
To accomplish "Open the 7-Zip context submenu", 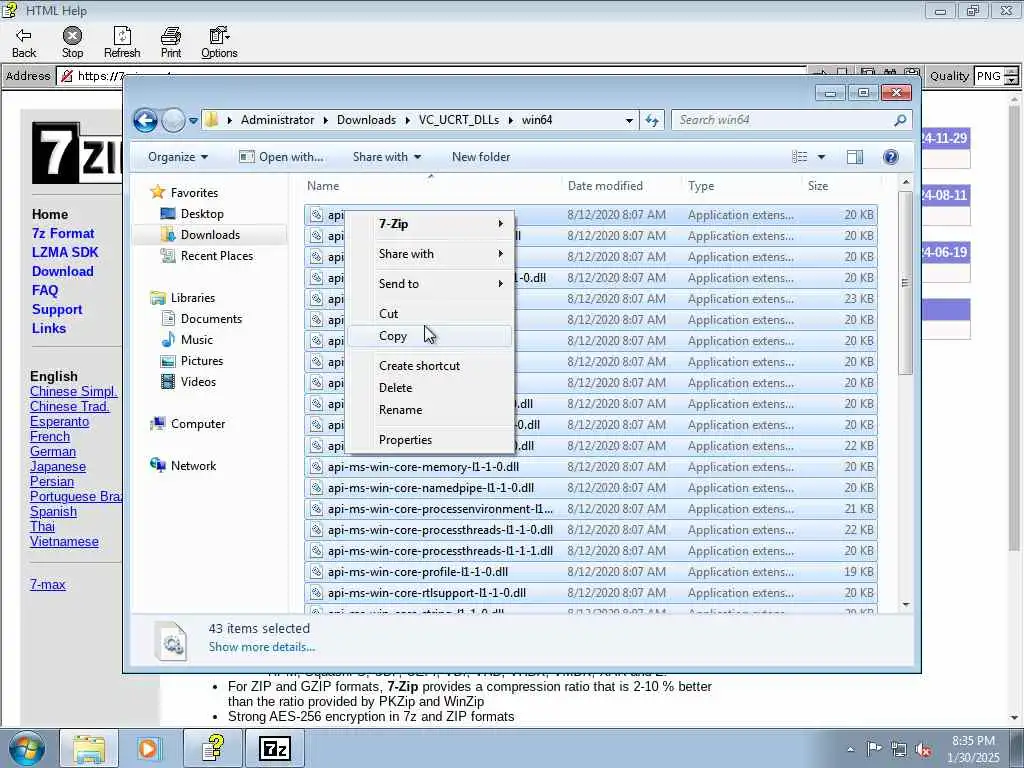I will pos(430,224).
